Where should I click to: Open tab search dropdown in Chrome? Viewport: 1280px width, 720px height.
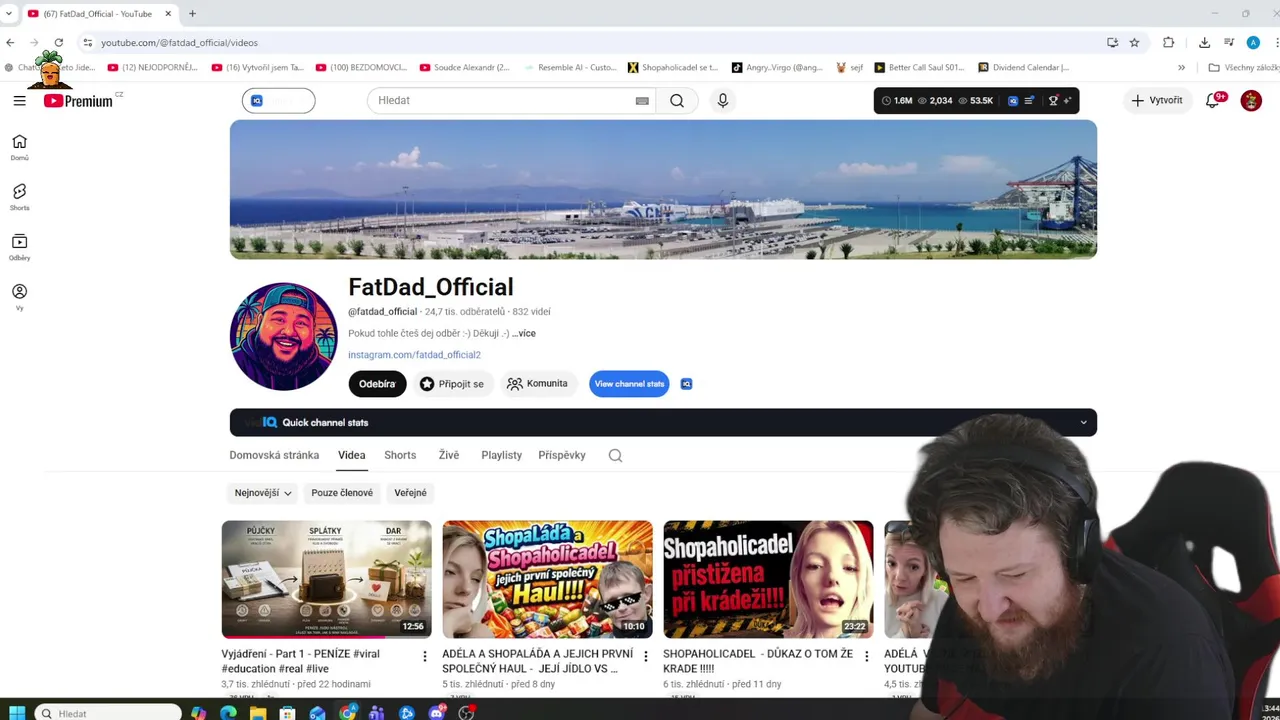click(x=9, y=13)
